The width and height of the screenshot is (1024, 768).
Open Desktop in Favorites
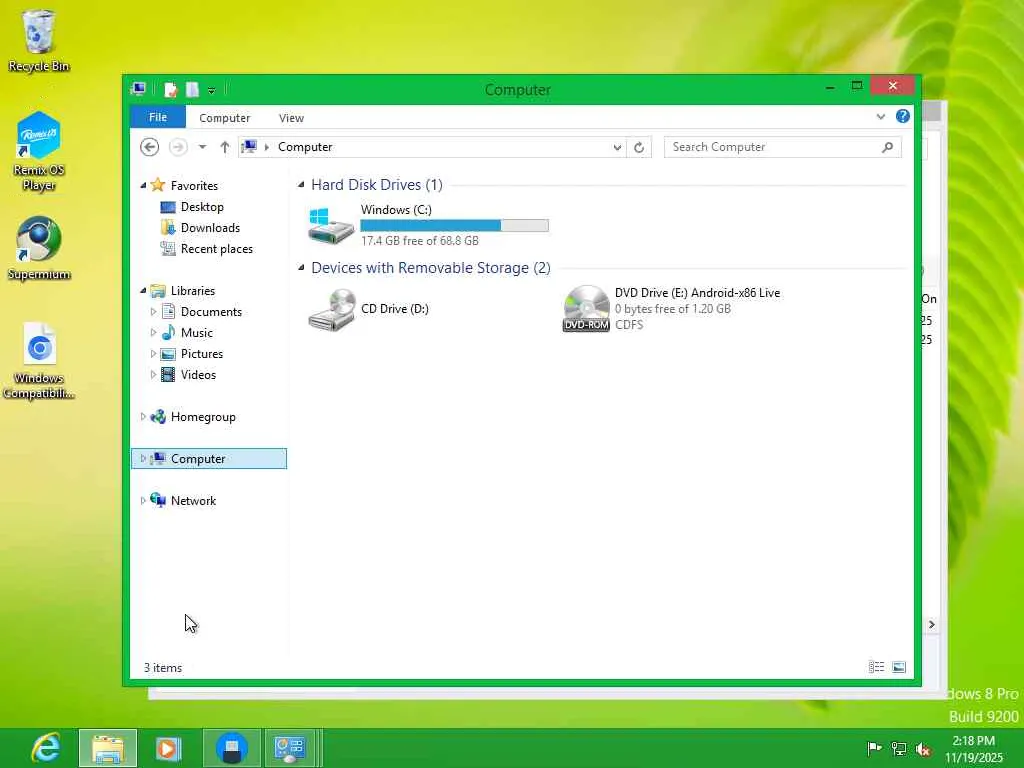202,207
